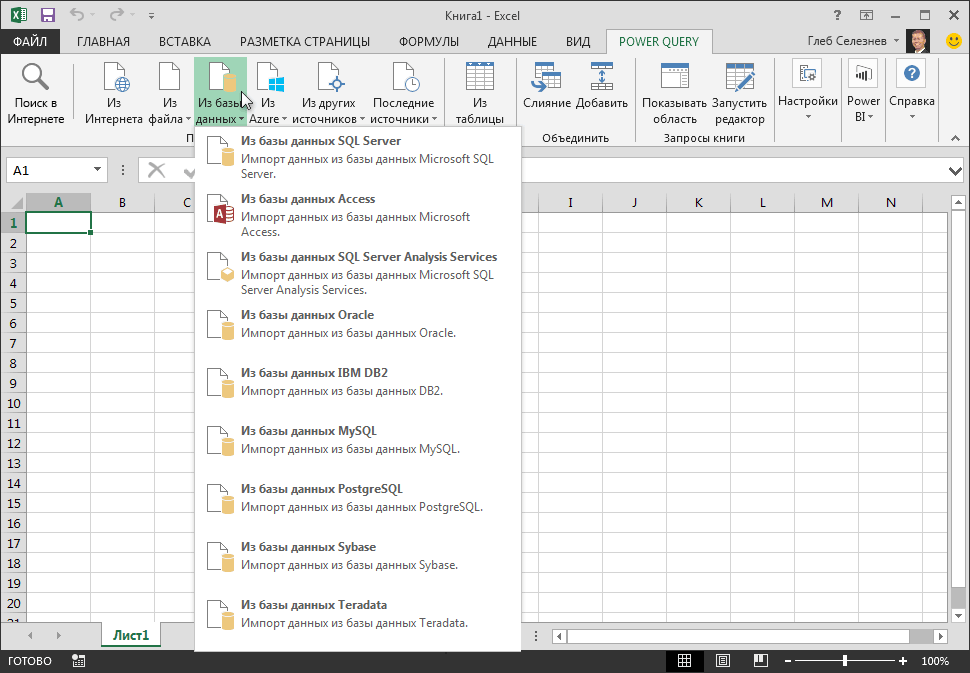970x673 pixels.
Task: Open account menu Глеб Селезнев
Action: 853,41
